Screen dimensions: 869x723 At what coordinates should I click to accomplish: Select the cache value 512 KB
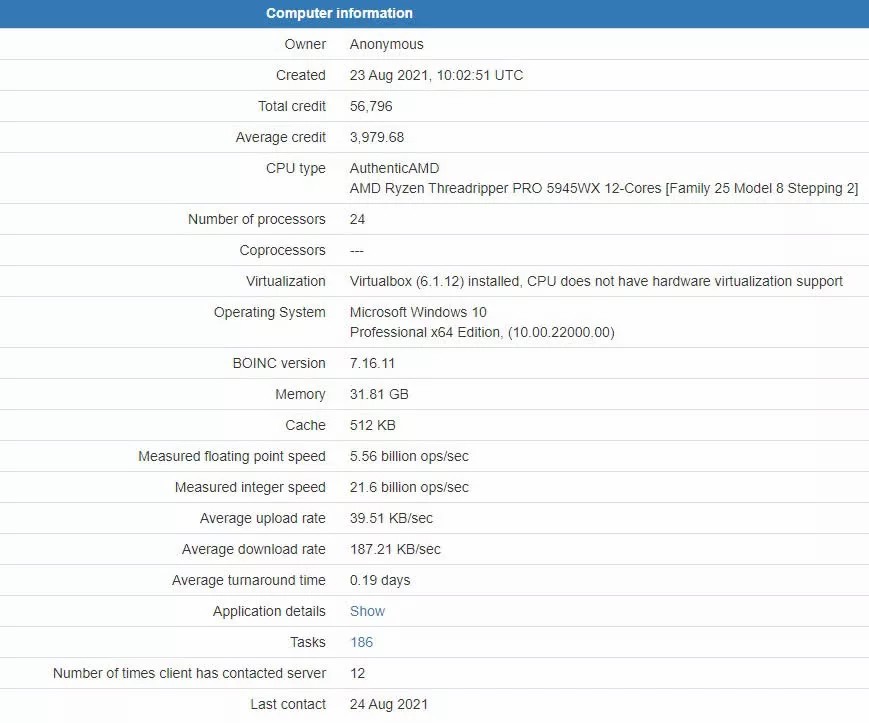click(x=372, y=425)
